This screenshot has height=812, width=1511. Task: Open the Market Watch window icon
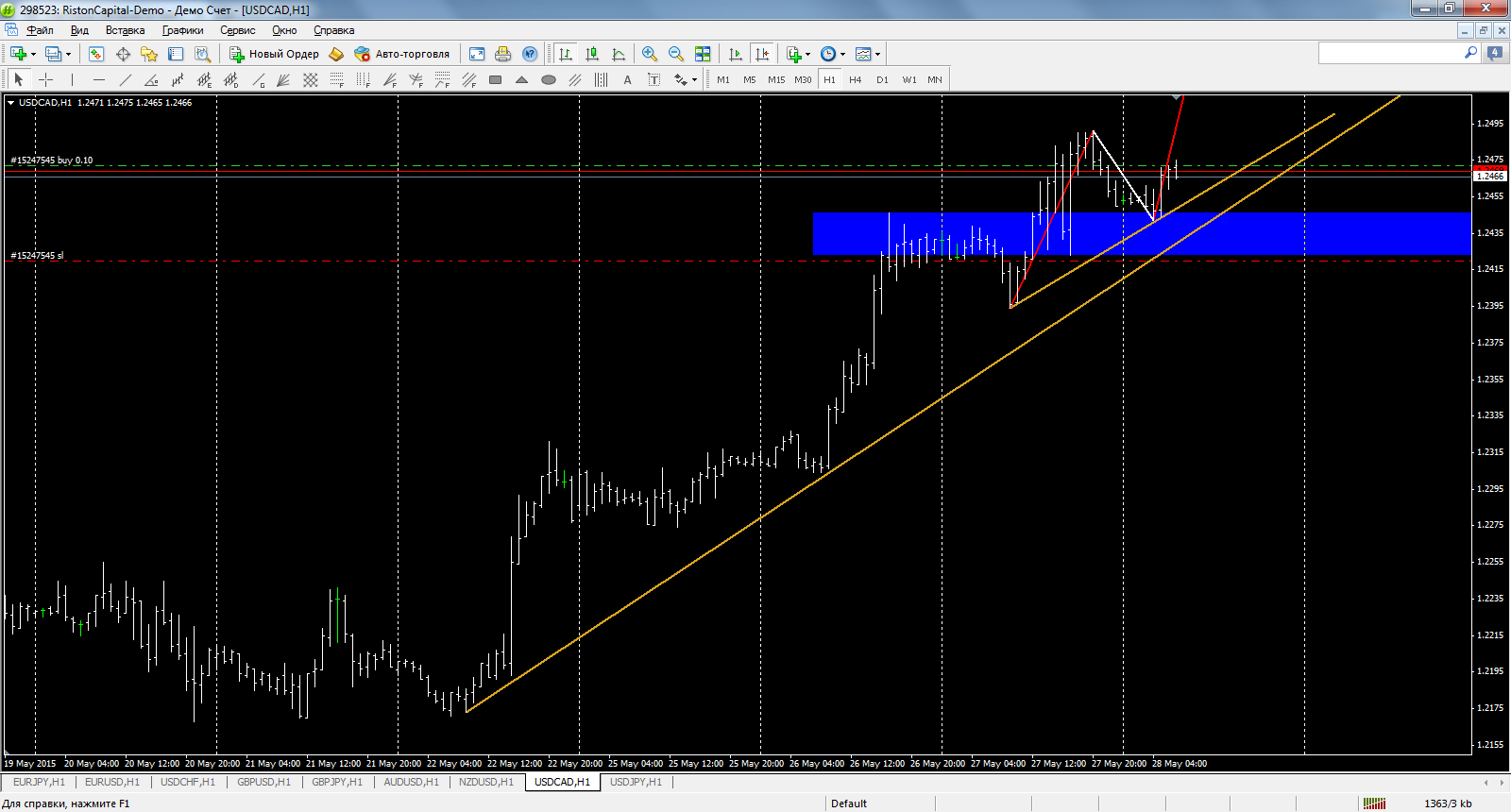pyautogui.click(x=96, y=54)
